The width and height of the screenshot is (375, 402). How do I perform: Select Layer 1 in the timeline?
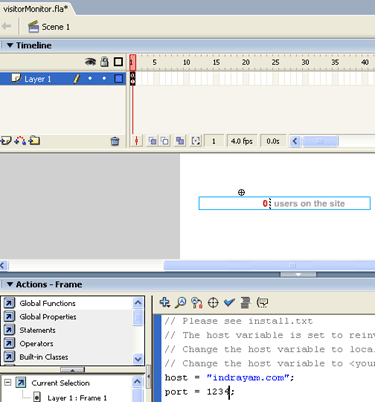(x=63, y=79)
